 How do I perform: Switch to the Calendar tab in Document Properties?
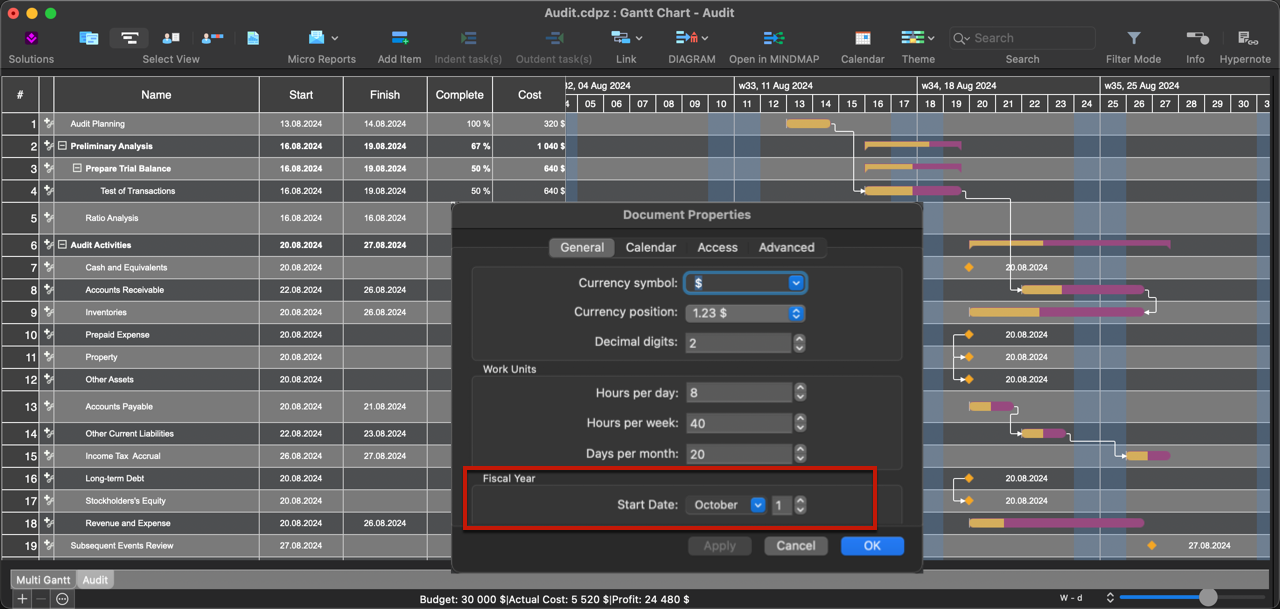650,248
